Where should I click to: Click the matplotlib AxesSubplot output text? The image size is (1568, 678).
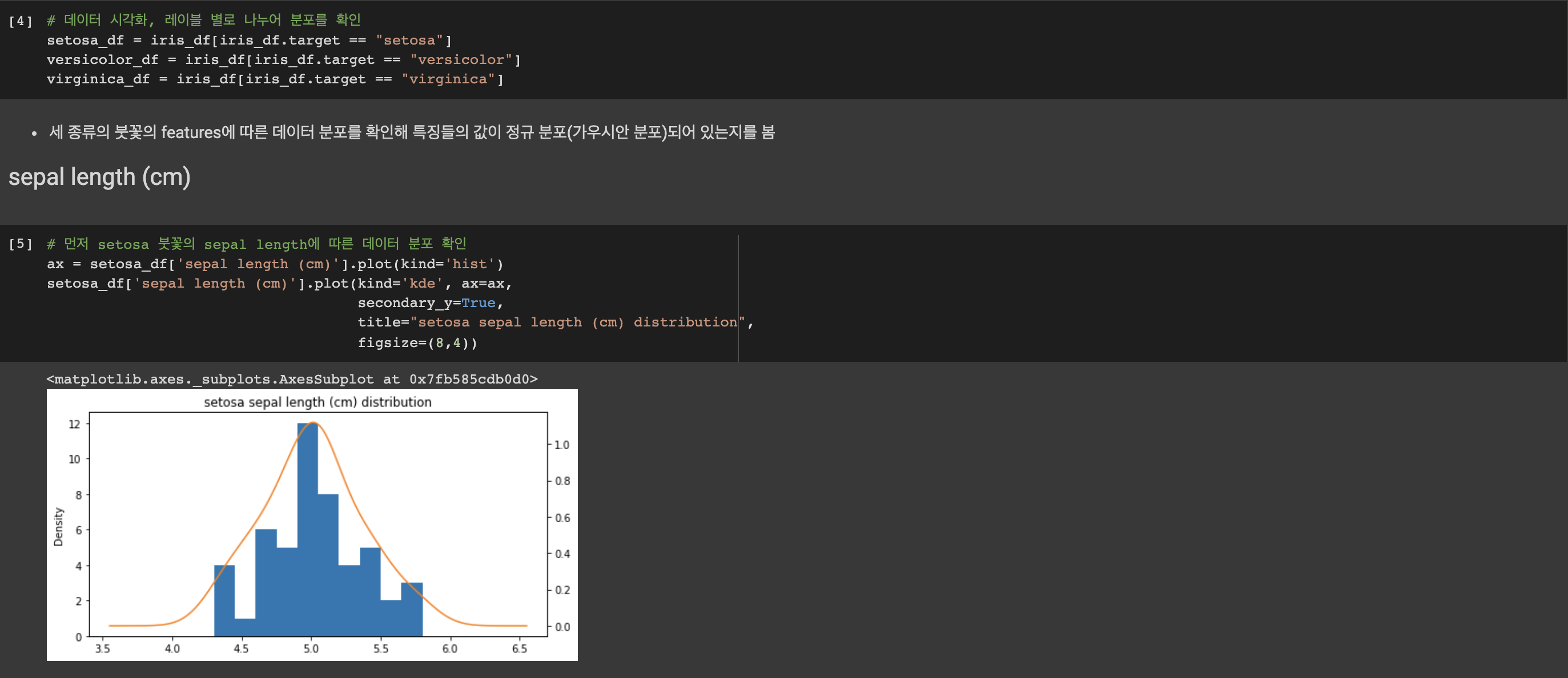tap(292, 379)
